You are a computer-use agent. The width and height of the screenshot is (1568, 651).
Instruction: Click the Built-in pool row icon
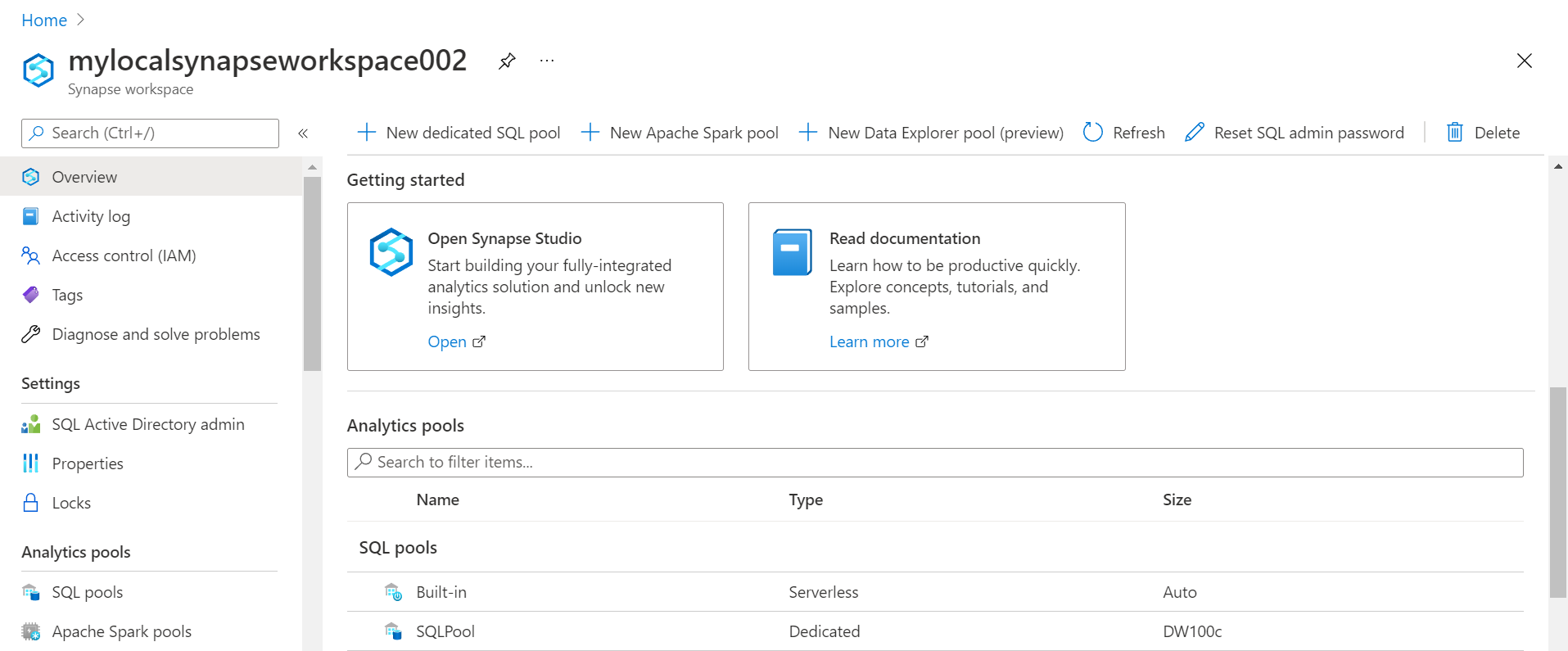pyautogui.click(x=393, y=592)
